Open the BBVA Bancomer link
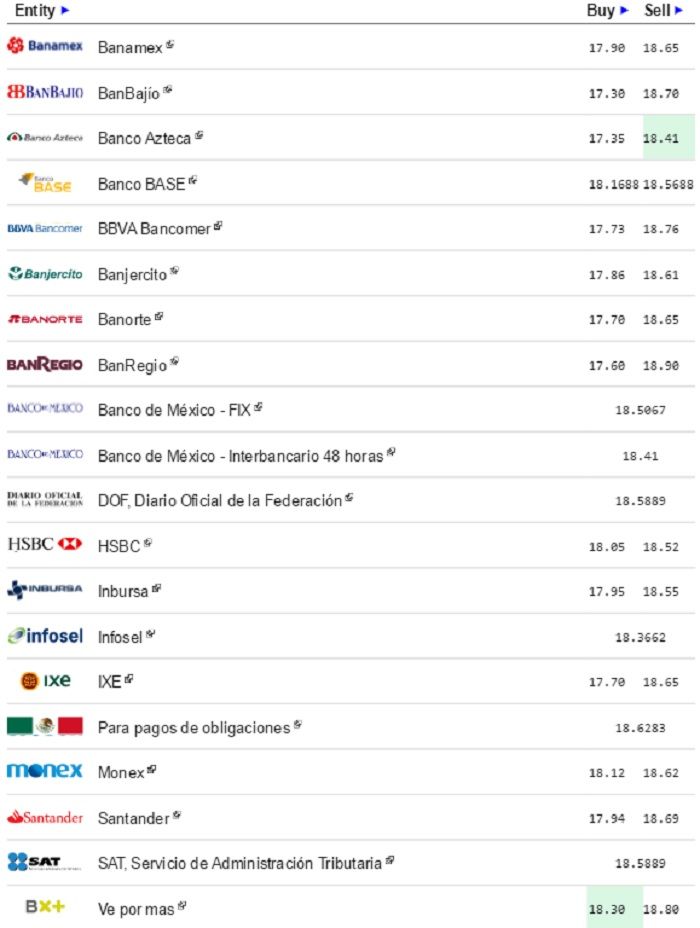 [x=154, y=229]
